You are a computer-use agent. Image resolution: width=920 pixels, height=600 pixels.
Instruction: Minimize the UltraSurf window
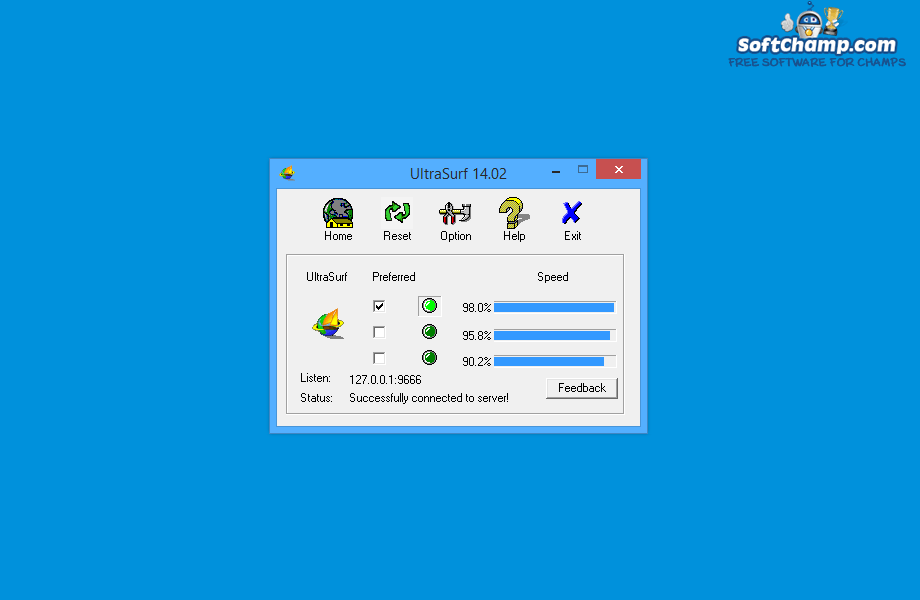coord(556,171)
